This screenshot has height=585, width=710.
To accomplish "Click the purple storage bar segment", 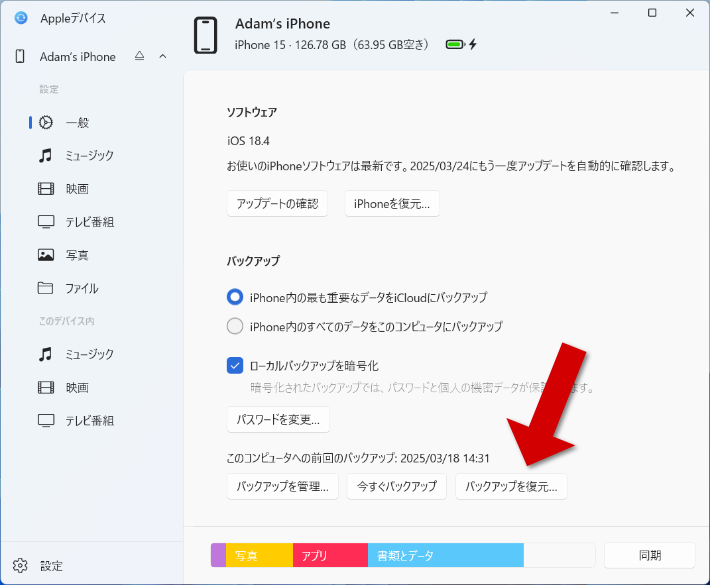I will coord(218,555).
